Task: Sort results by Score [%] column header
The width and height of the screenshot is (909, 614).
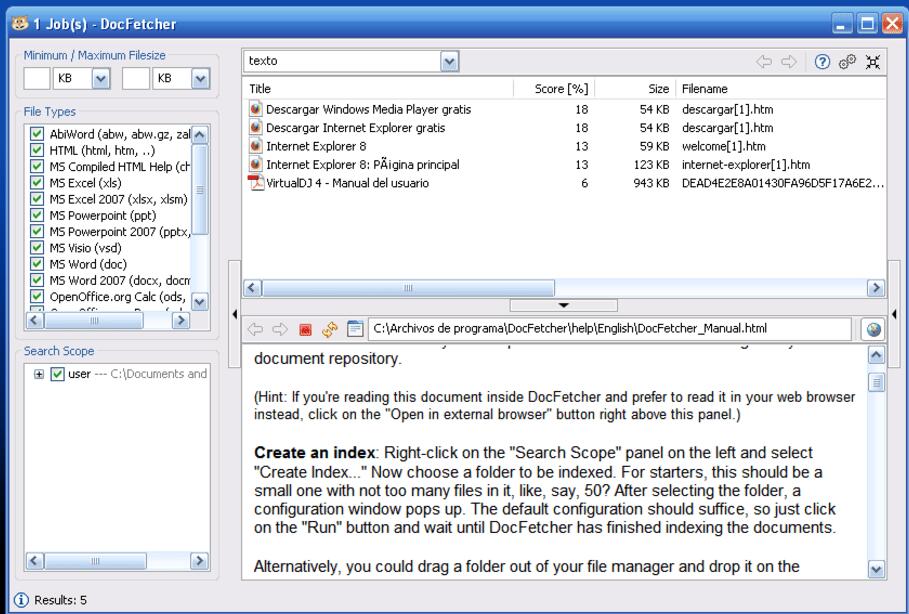Action: point(563,89)
